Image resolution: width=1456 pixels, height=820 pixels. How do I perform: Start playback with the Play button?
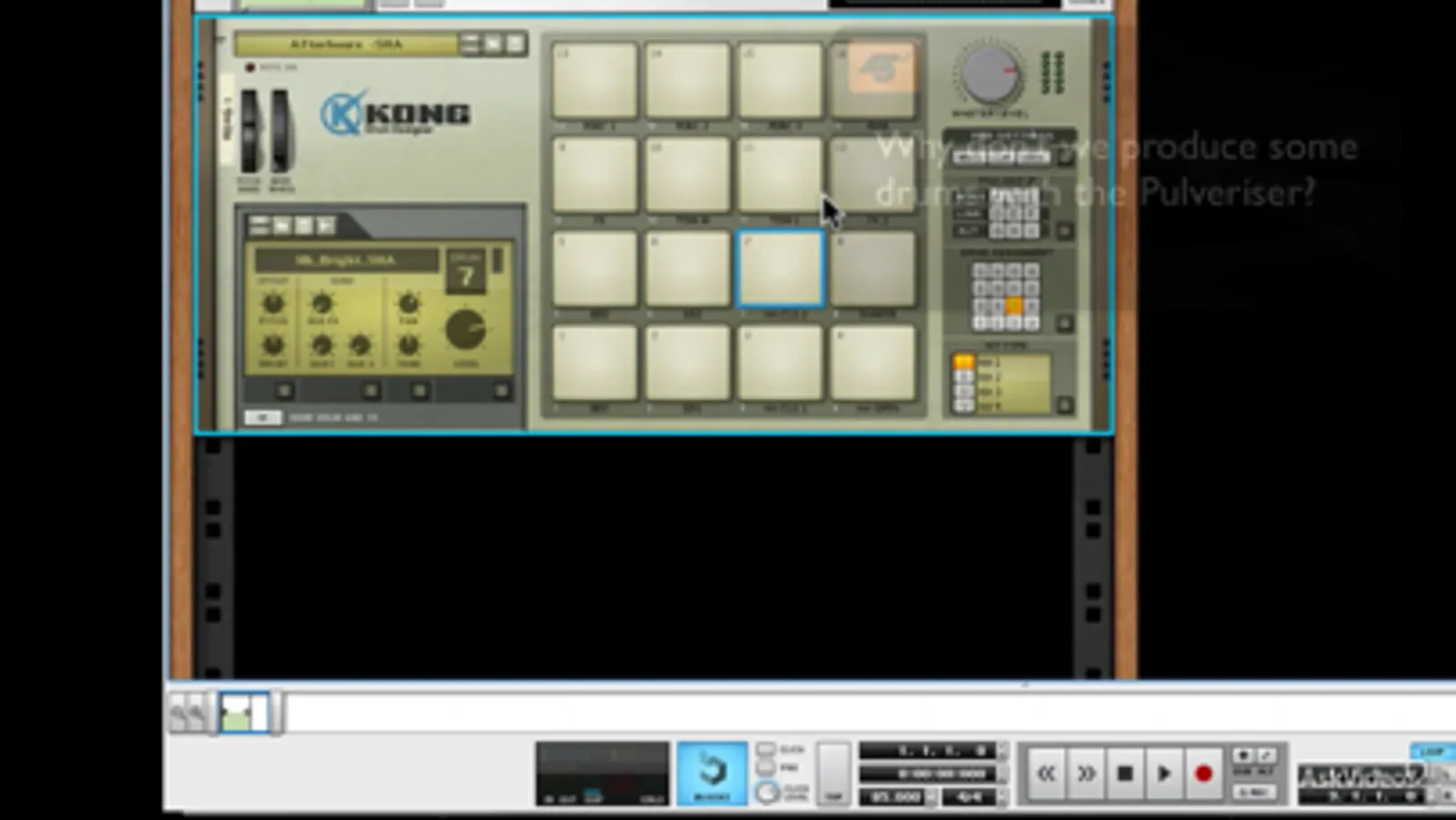1164,774
